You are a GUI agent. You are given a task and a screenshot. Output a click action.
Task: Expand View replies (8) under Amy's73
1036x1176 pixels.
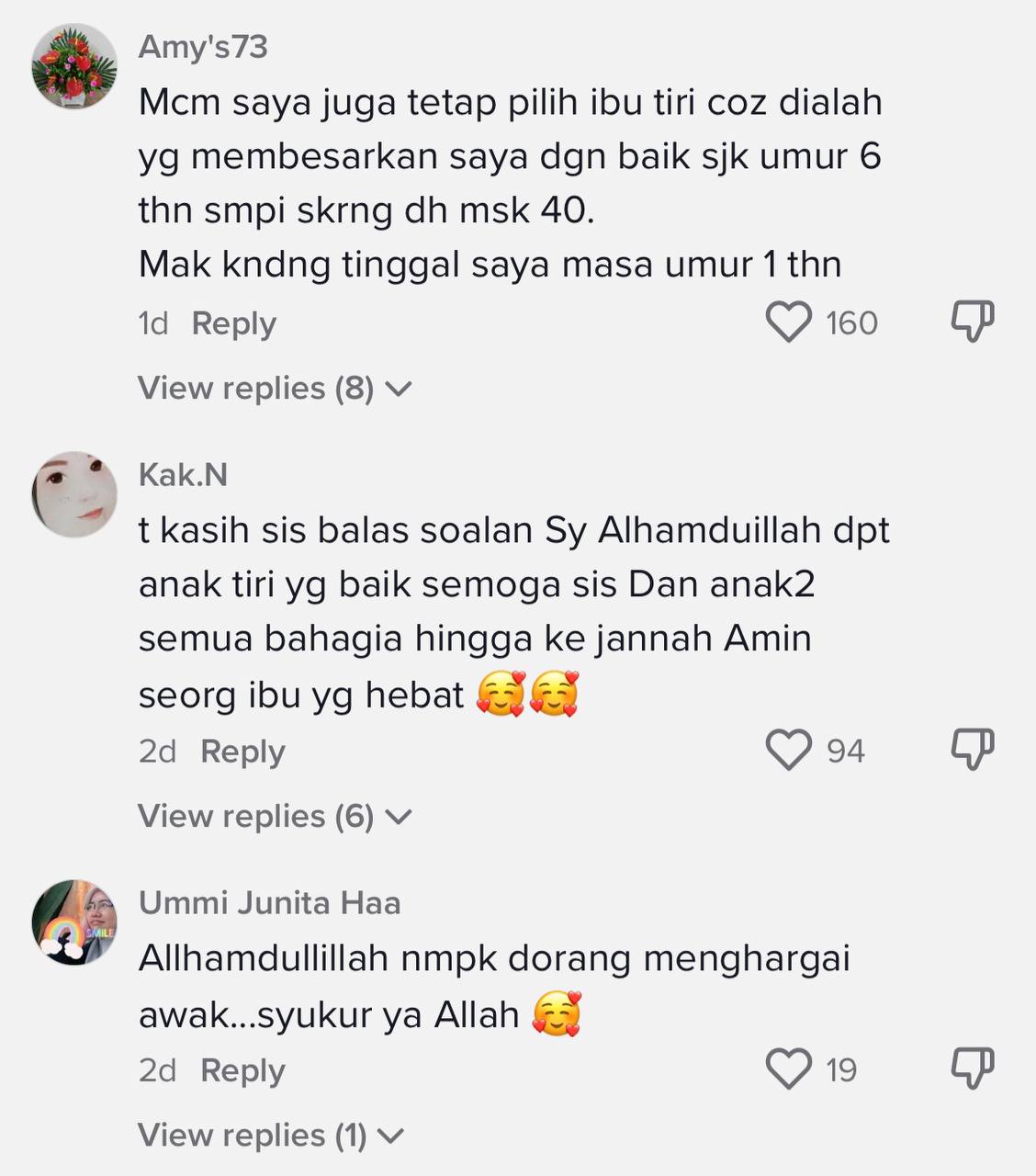click(275, 389)
